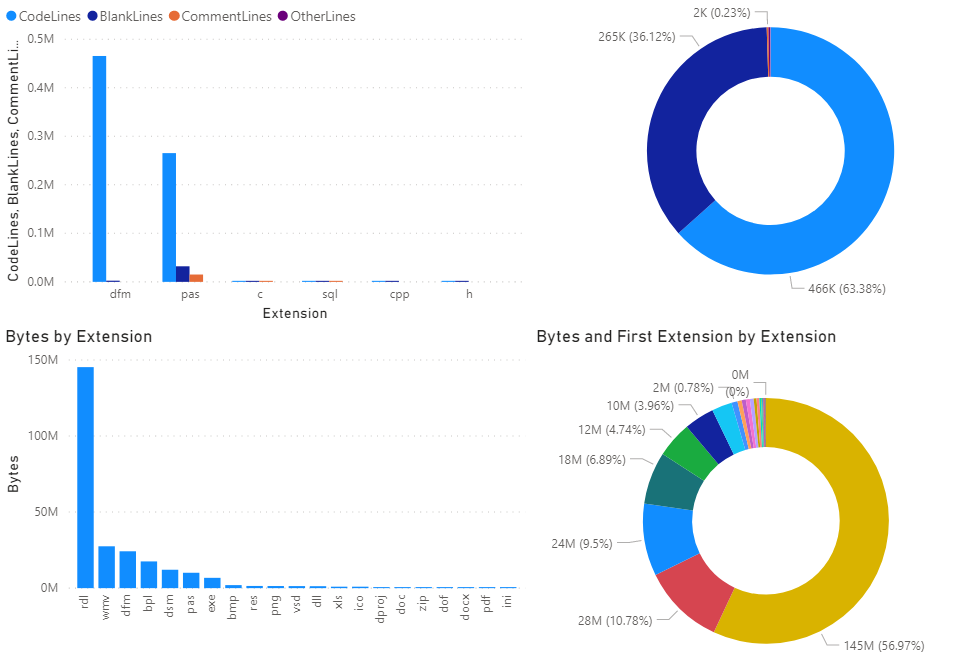
Task: Select the CodeLines legend entry
Action: click(43, 17)
